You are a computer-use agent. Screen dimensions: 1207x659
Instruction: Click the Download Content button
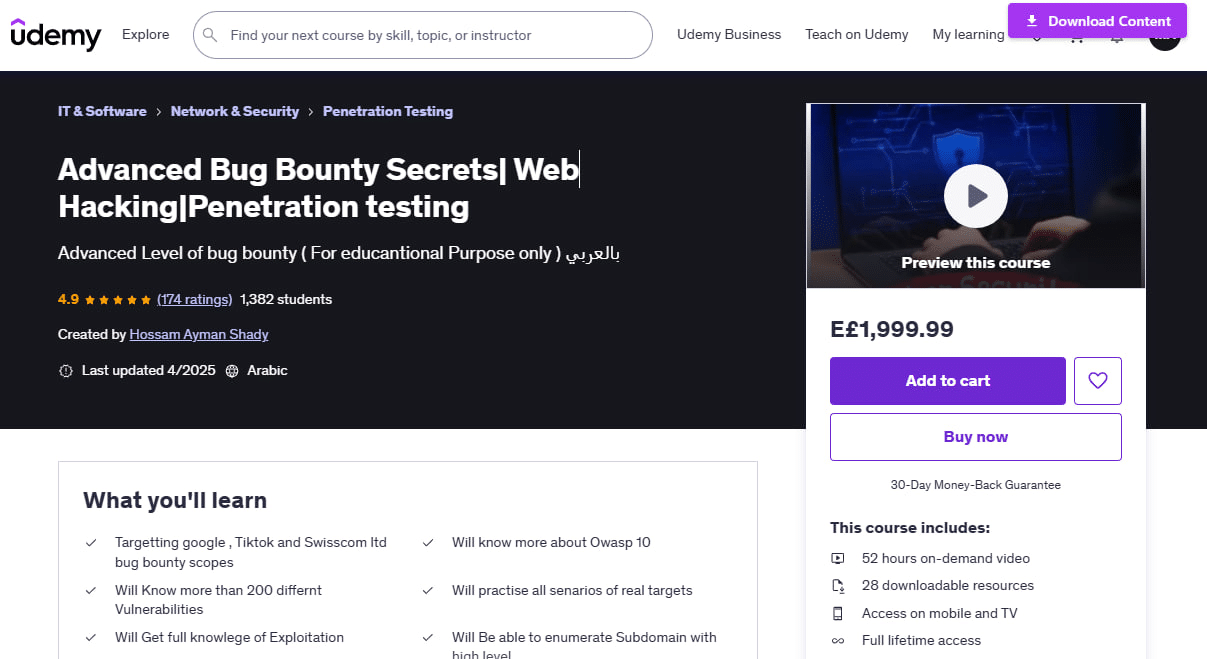tap(1098, 21)
